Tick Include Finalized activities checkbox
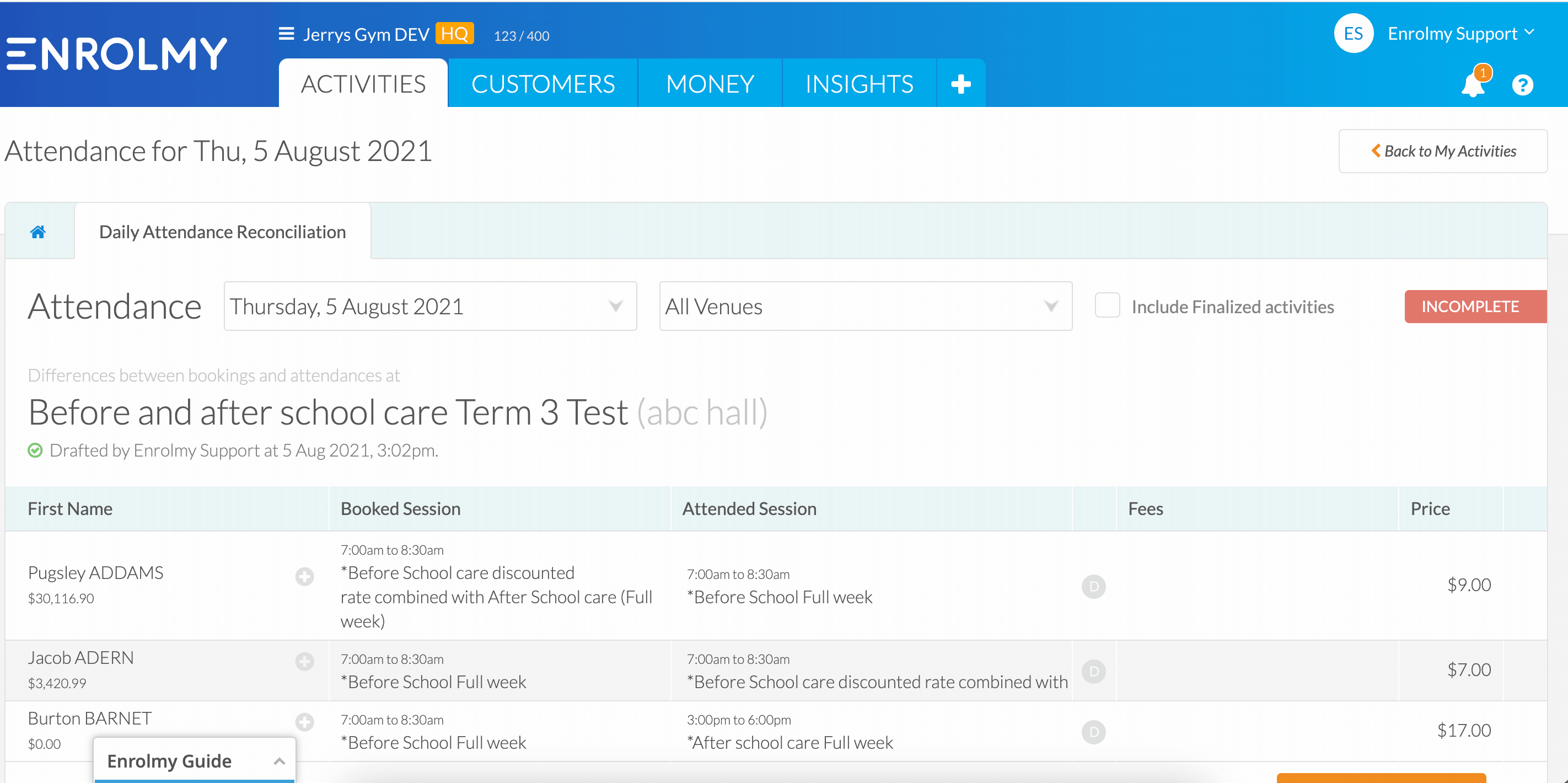Screen dimensions: 1568x783 coord(1107,305)
